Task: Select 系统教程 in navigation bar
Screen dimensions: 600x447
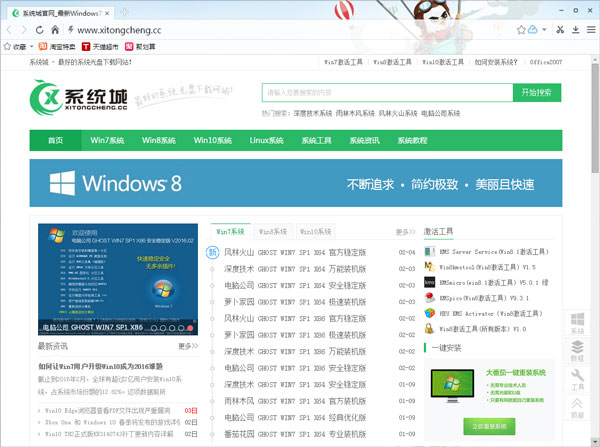Action: pyautogui.click(x=412, y=140)
